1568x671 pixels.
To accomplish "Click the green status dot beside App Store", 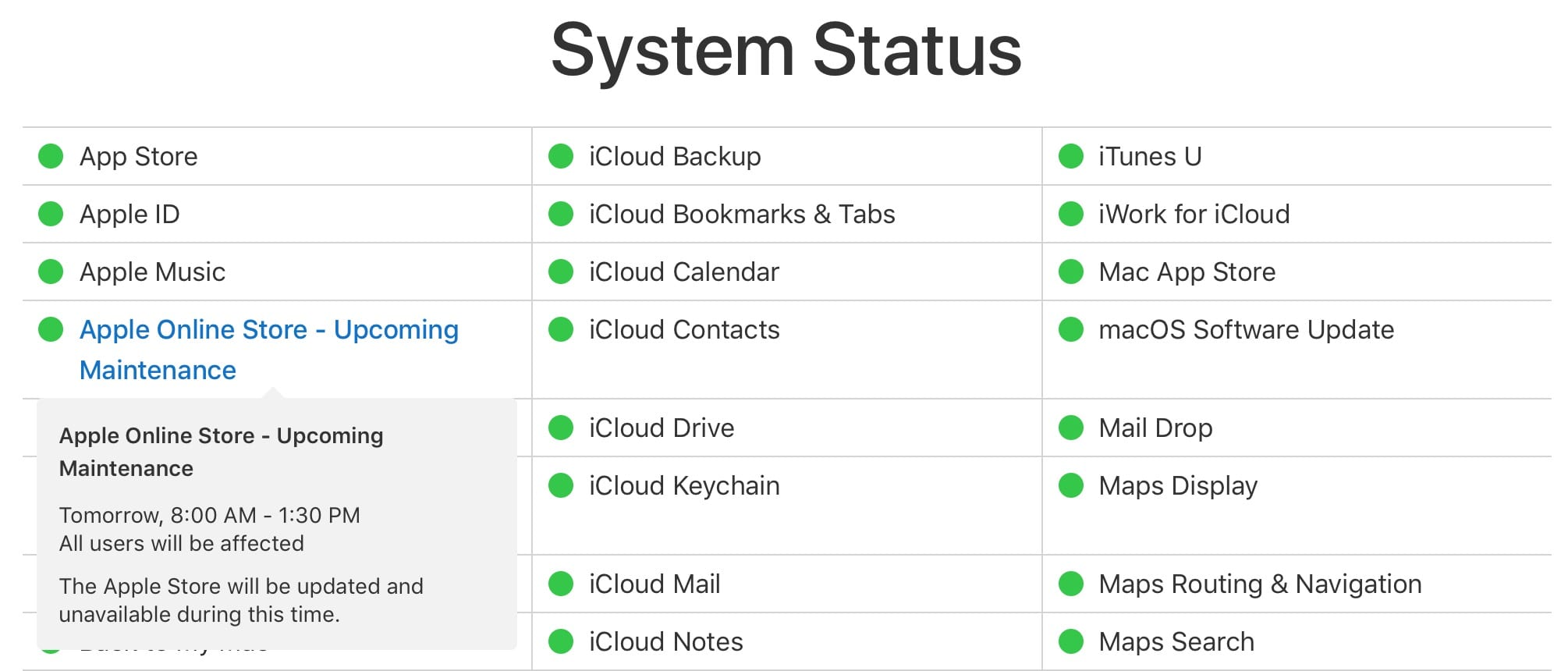I will (x=51, y=156).
